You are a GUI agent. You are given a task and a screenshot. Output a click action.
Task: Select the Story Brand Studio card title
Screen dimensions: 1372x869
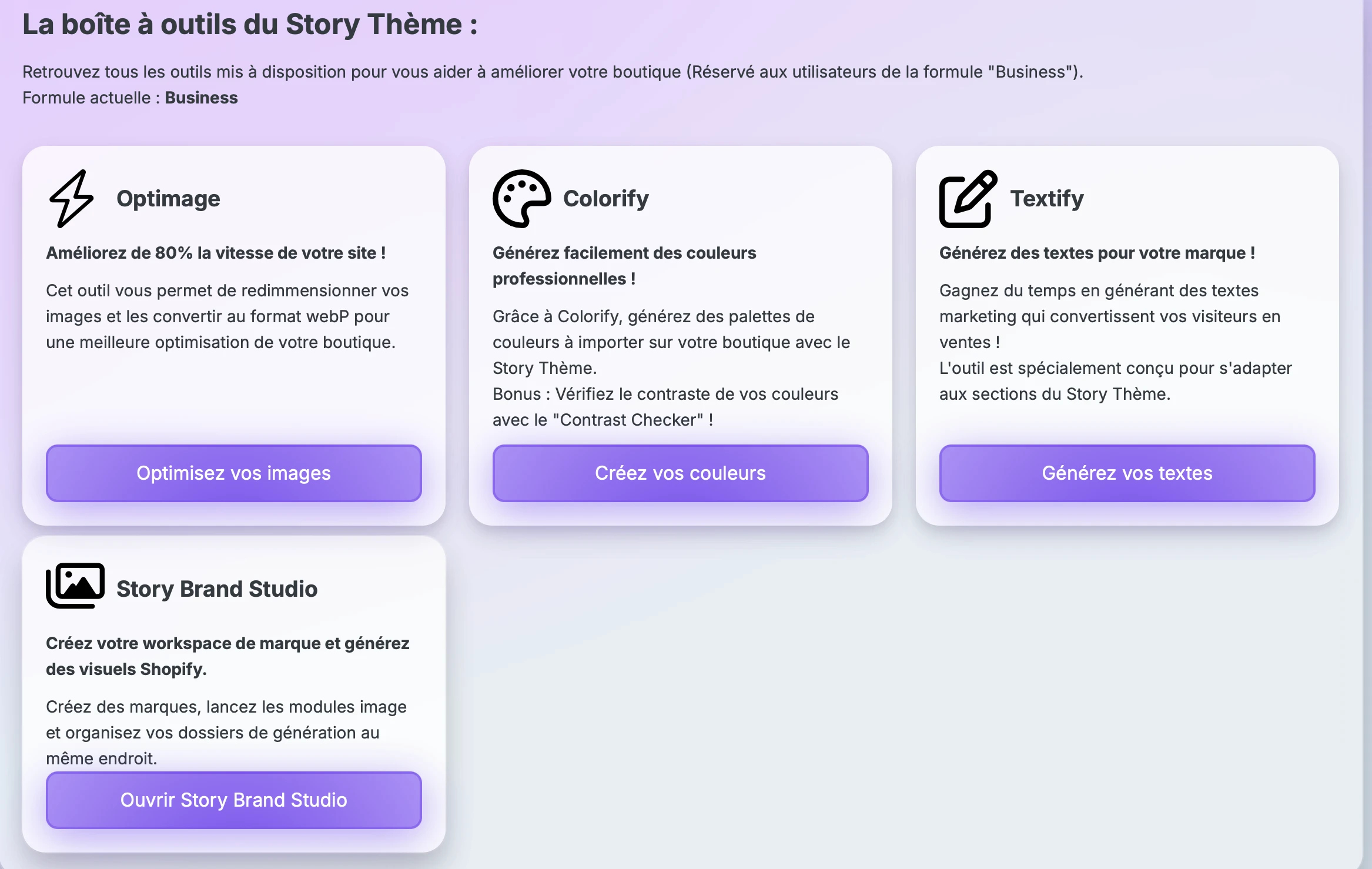tap(217, 589)
